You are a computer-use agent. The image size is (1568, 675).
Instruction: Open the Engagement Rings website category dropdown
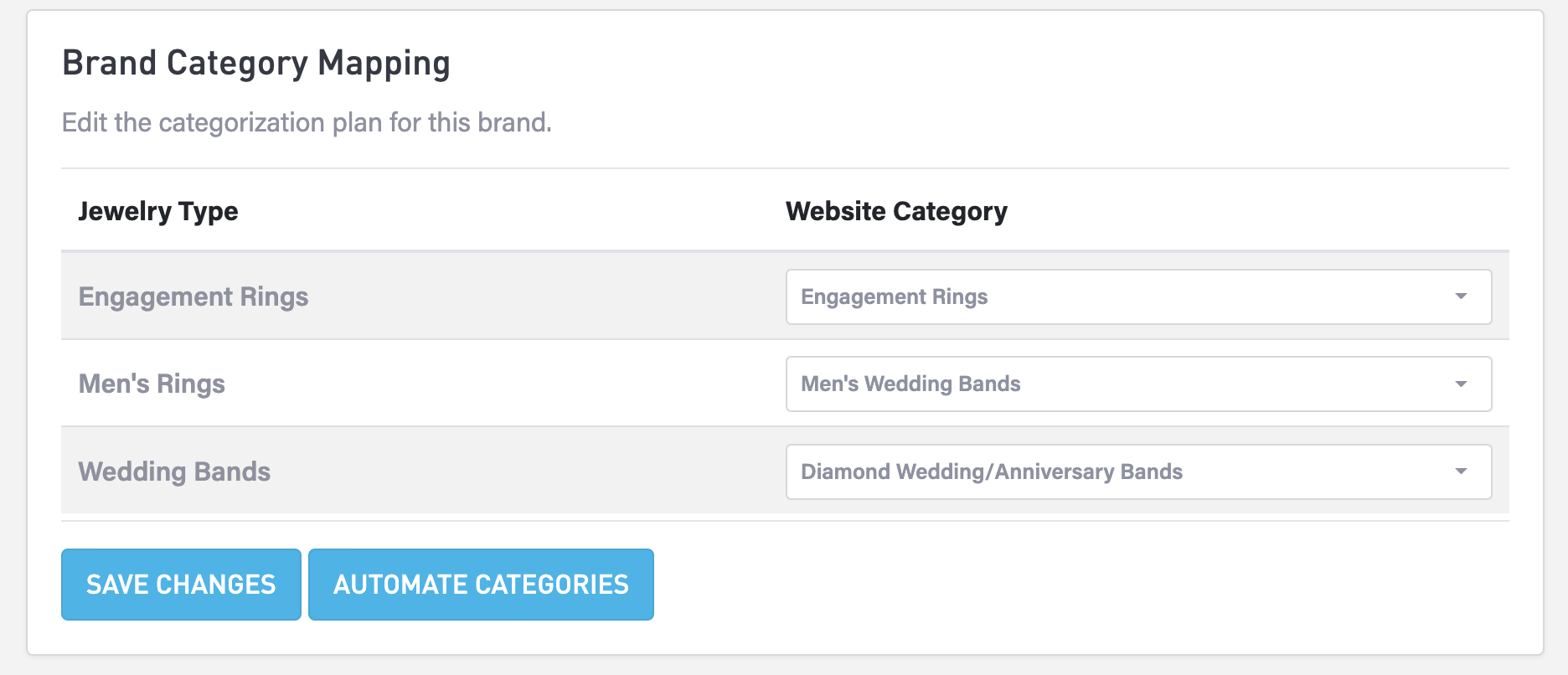click(x=1137, y=296)
